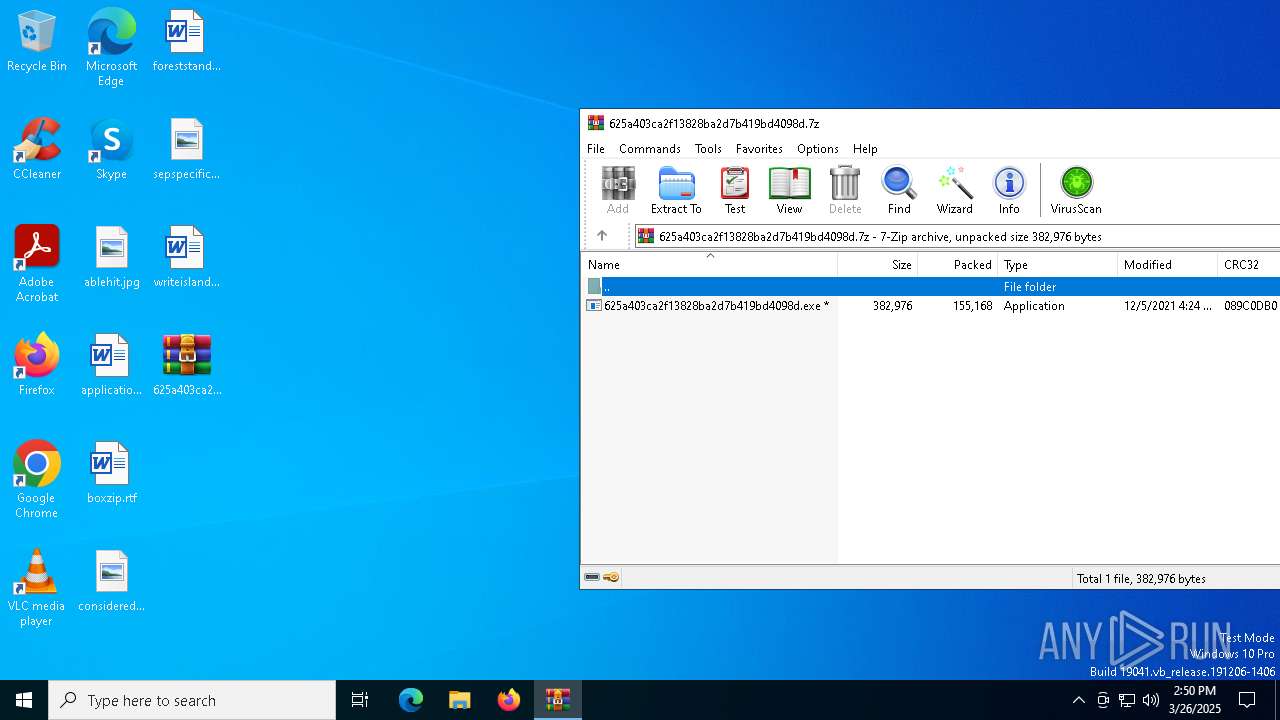Open Adobe Acrobat desktop shortcut

pyautogui.click(x=37, y=264)
